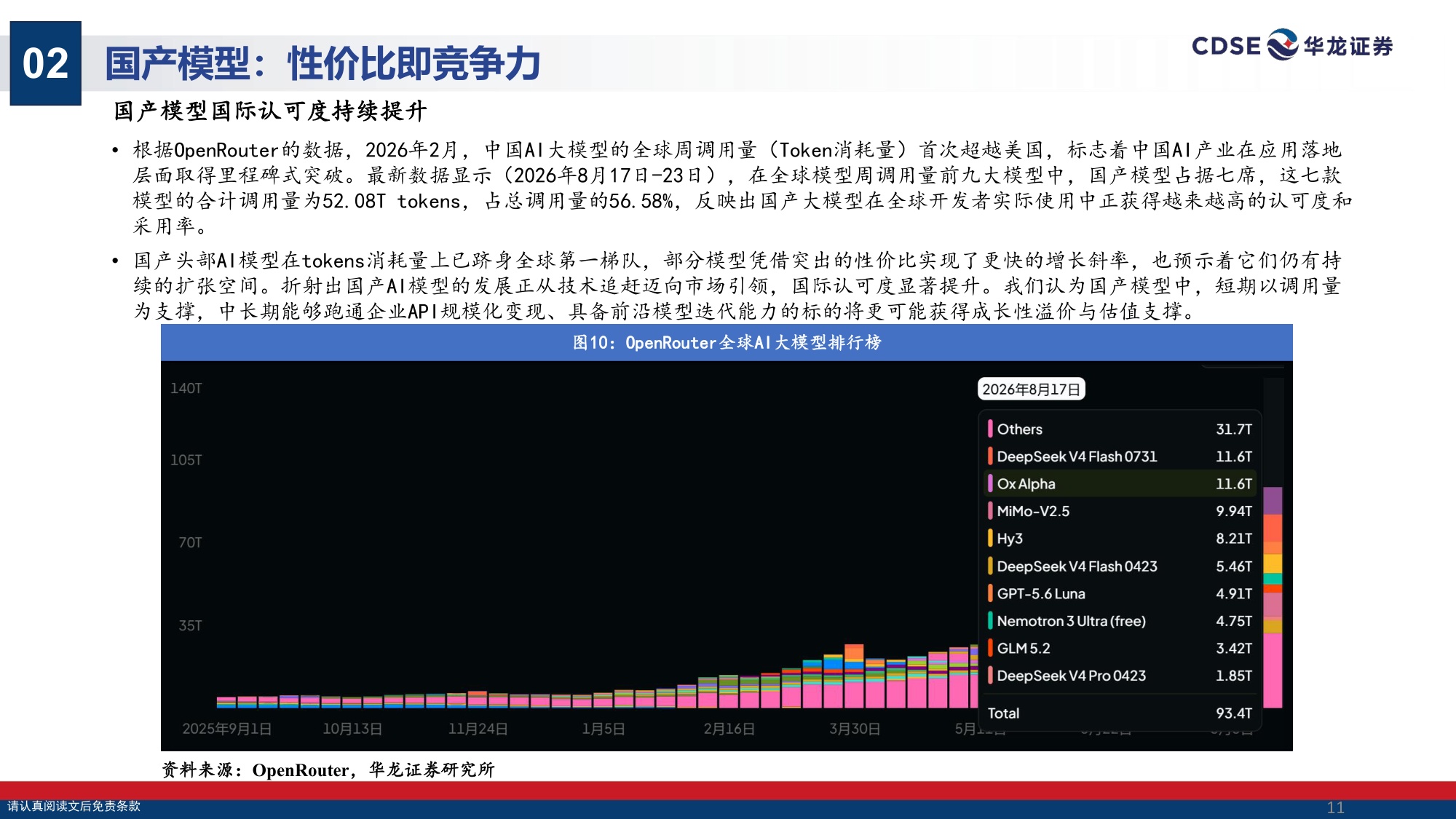Click the 02 section number box
The width and height of the screenshot is (1456, 819).
coord(46,63)
